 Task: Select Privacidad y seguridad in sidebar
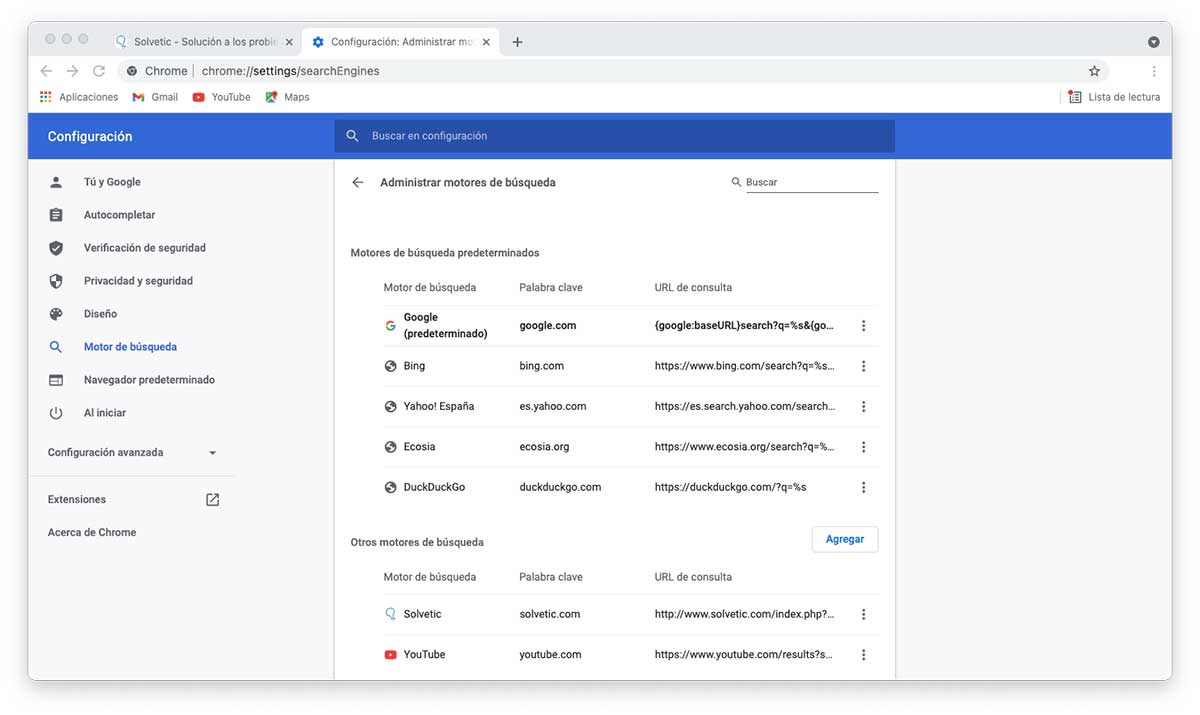(x=138, y=281)
